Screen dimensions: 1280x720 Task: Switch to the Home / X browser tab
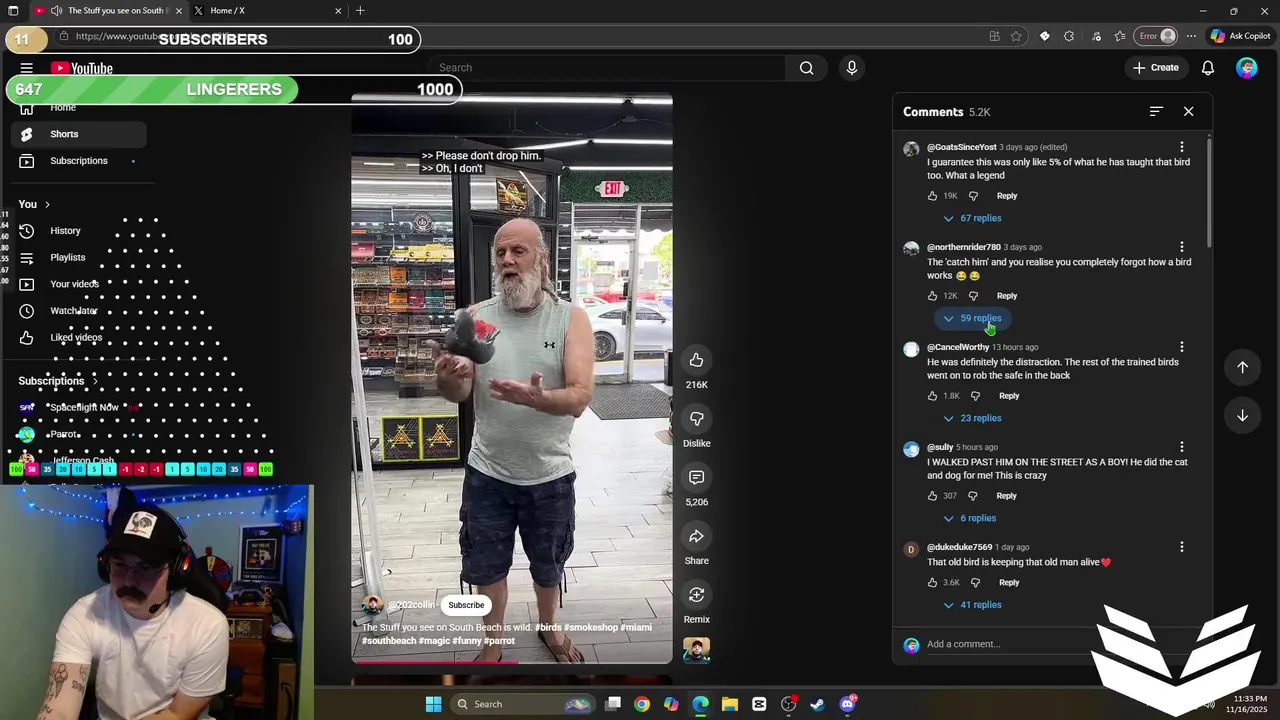[265, 11]
